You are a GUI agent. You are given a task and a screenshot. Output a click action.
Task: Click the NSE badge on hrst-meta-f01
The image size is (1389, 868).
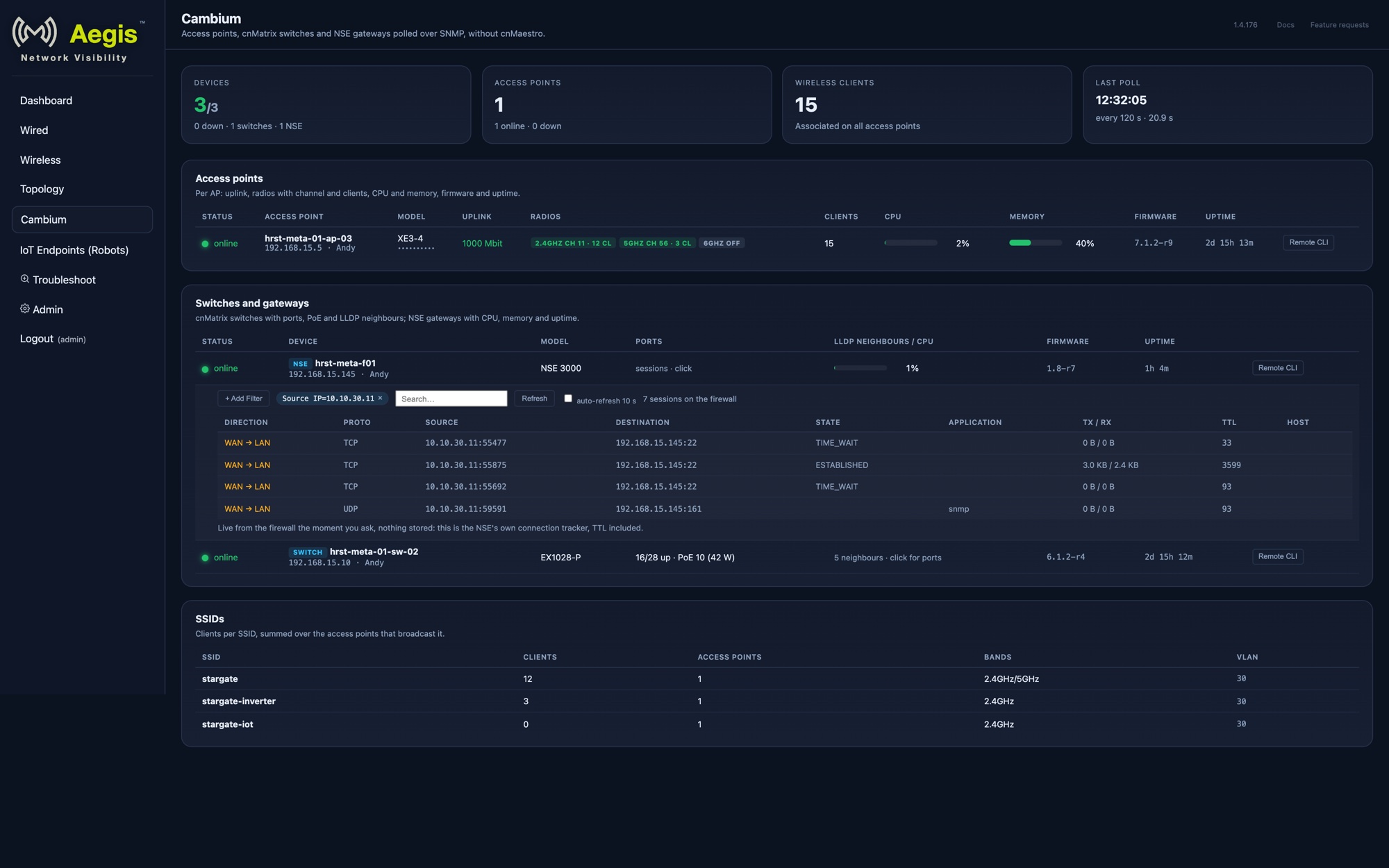point(300,363)
